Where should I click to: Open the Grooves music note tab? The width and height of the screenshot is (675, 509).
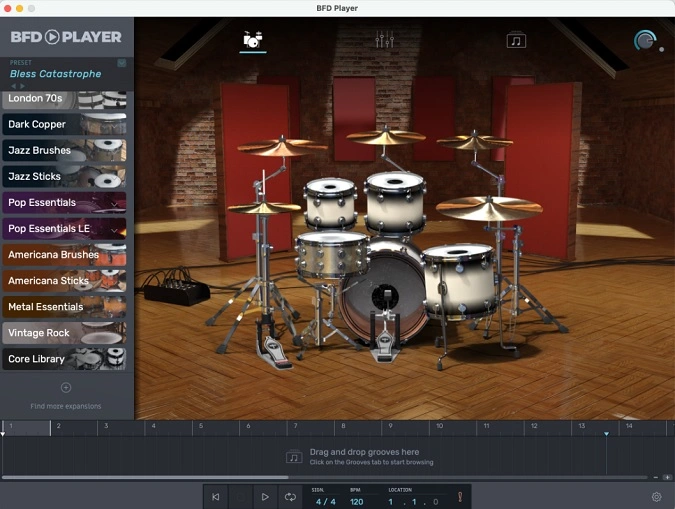516,40
